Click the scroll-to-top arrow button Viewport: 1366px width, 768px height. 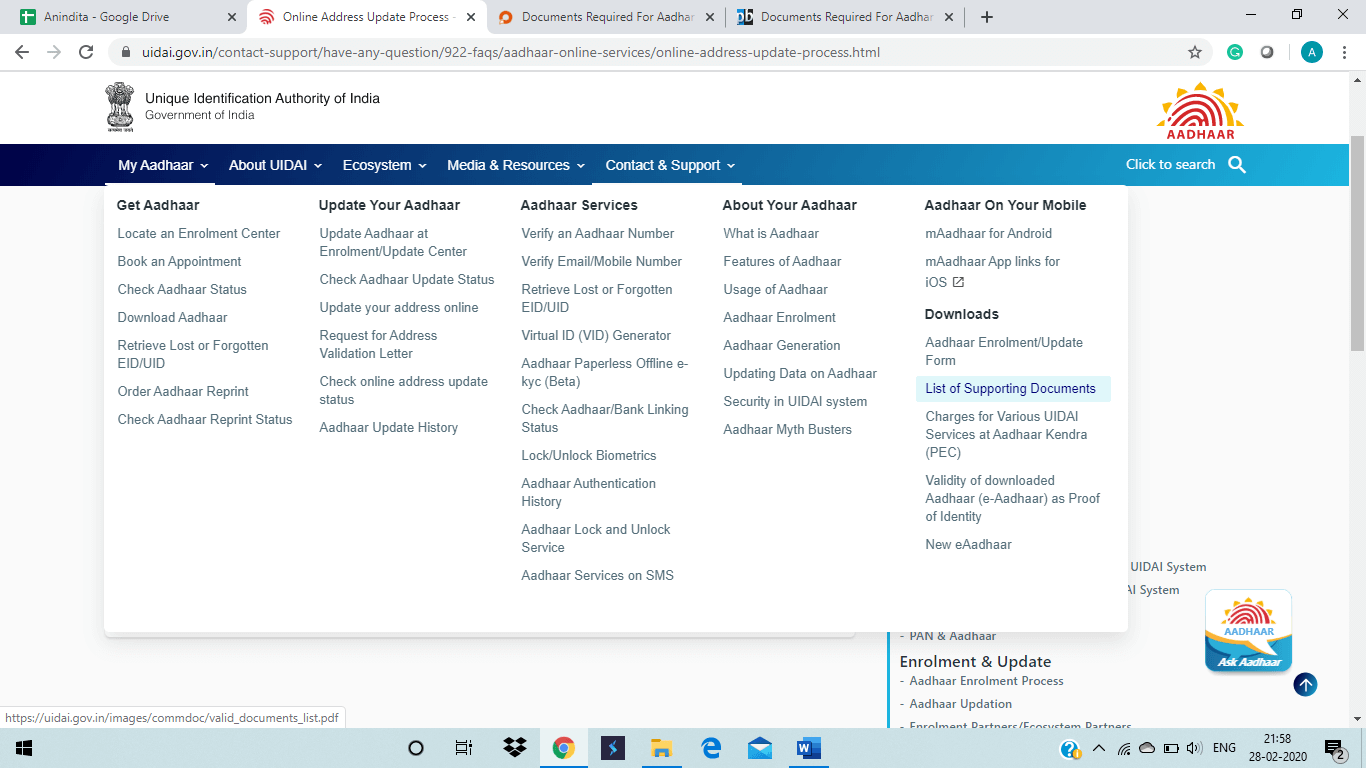(x=1305, y=685)
